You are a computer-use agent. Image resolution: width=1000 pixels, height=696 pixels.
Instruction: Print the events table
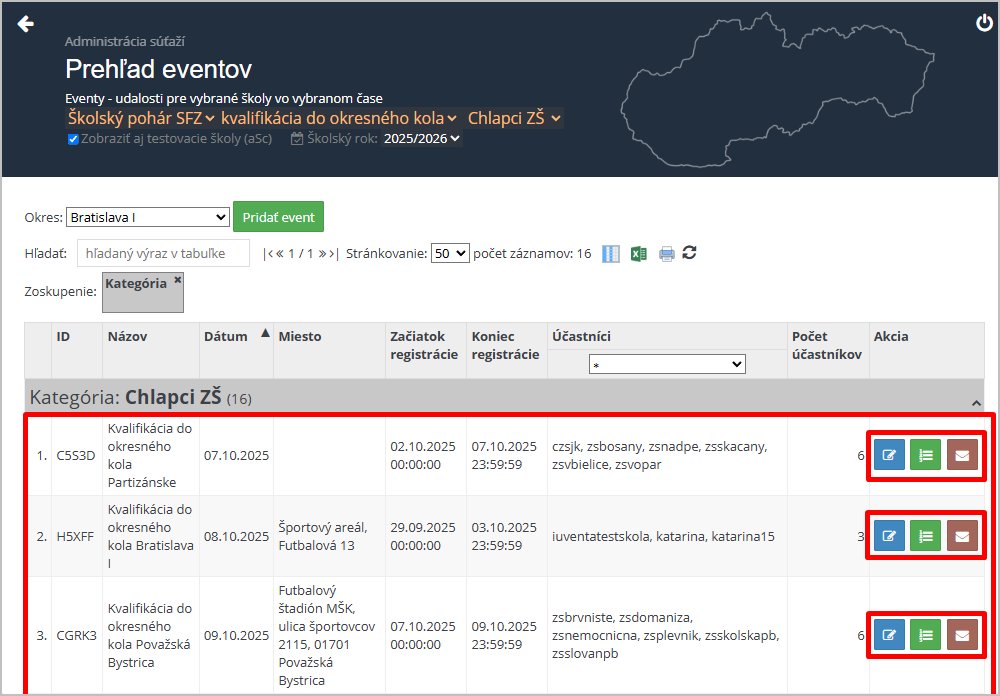tap(666, 254)
